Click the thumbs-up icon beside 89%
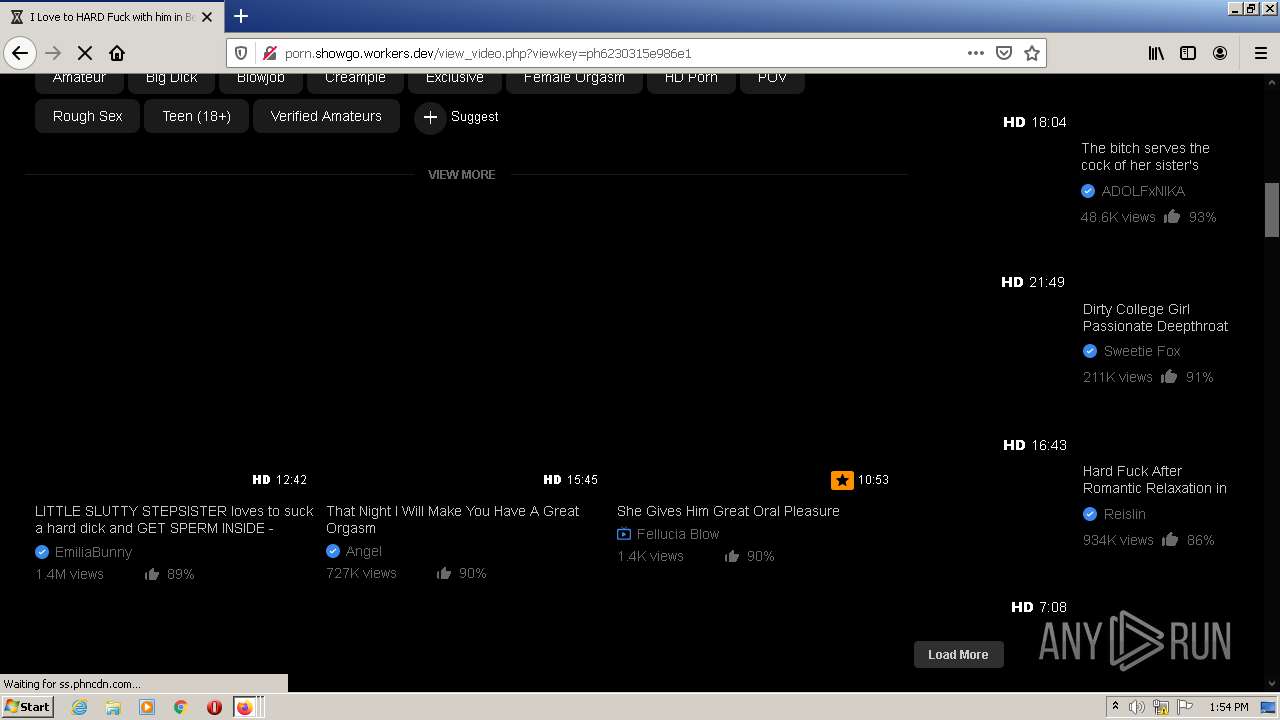The image size is (1280, 720). click(152, 574)
